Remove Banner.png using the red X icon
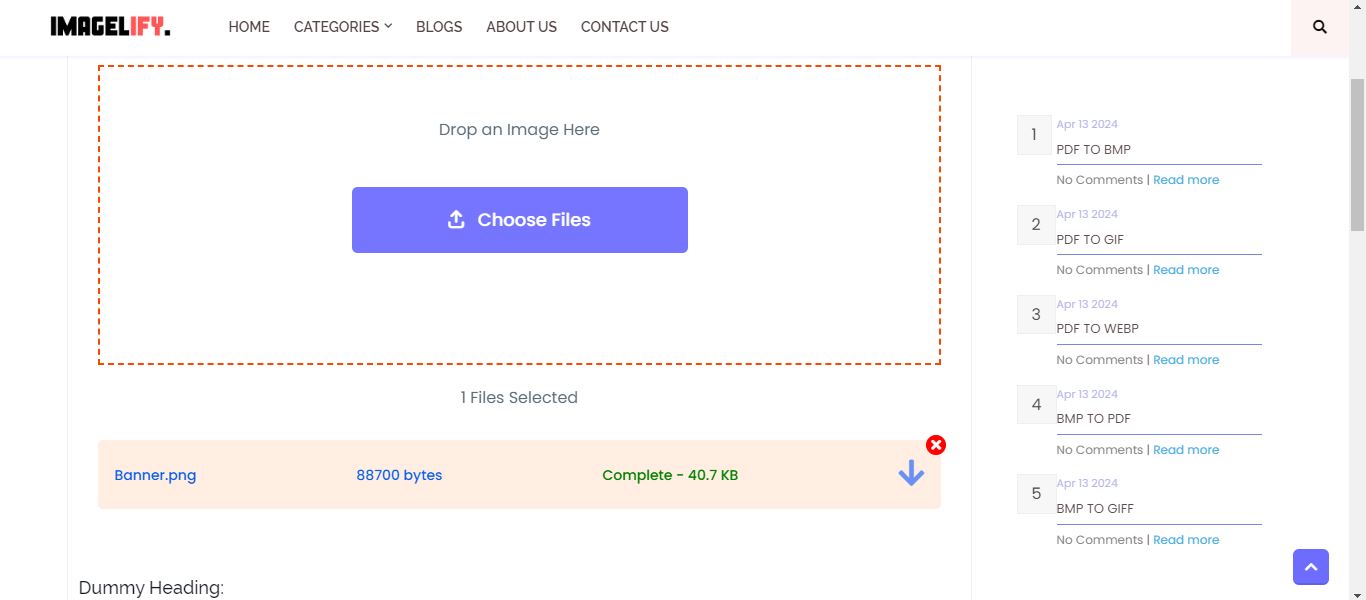 [936, 445]
